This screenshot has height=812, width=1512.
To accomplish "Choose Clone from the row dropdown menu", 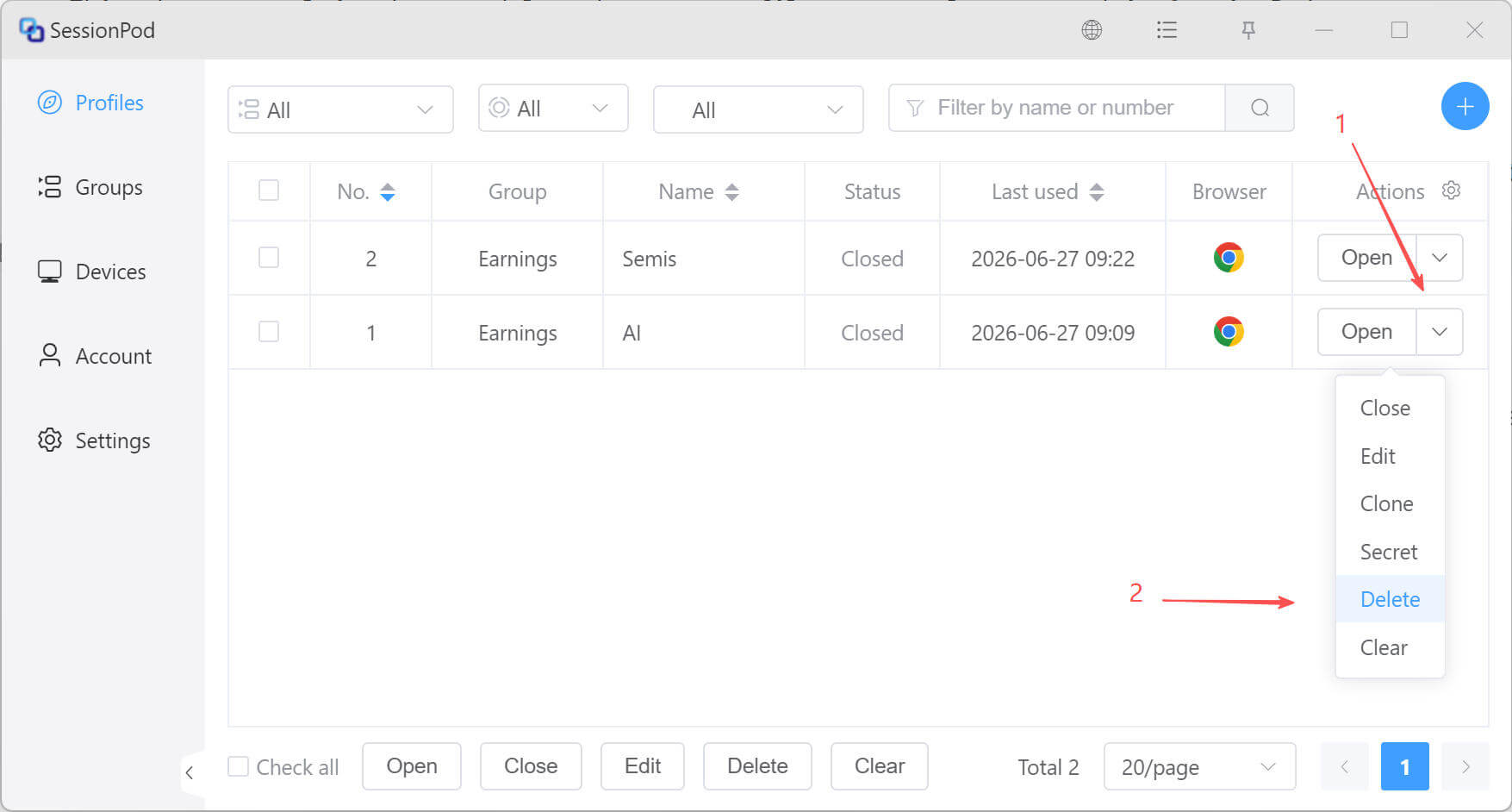I will [x=1390, y=503].
